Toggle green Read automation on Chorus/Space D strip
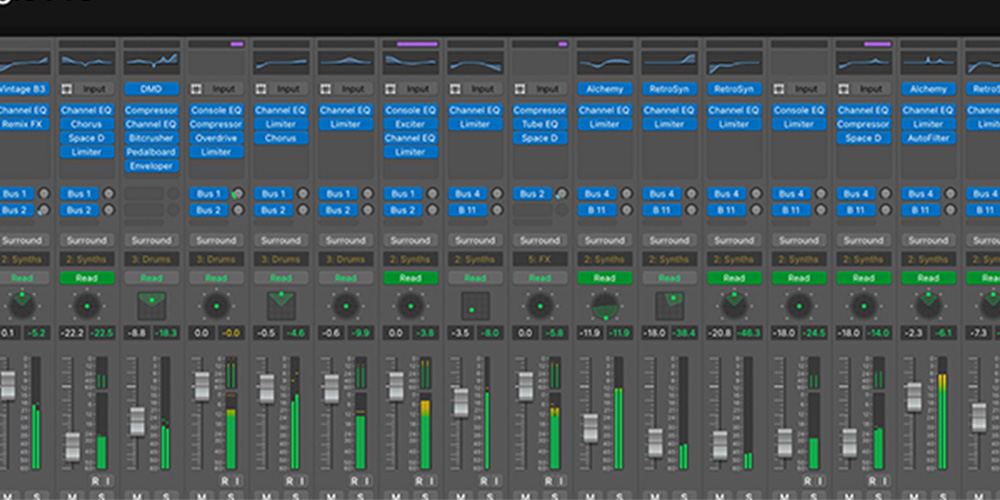Image resolution: width=1000 pixels, height=500 pixels. 86,278
